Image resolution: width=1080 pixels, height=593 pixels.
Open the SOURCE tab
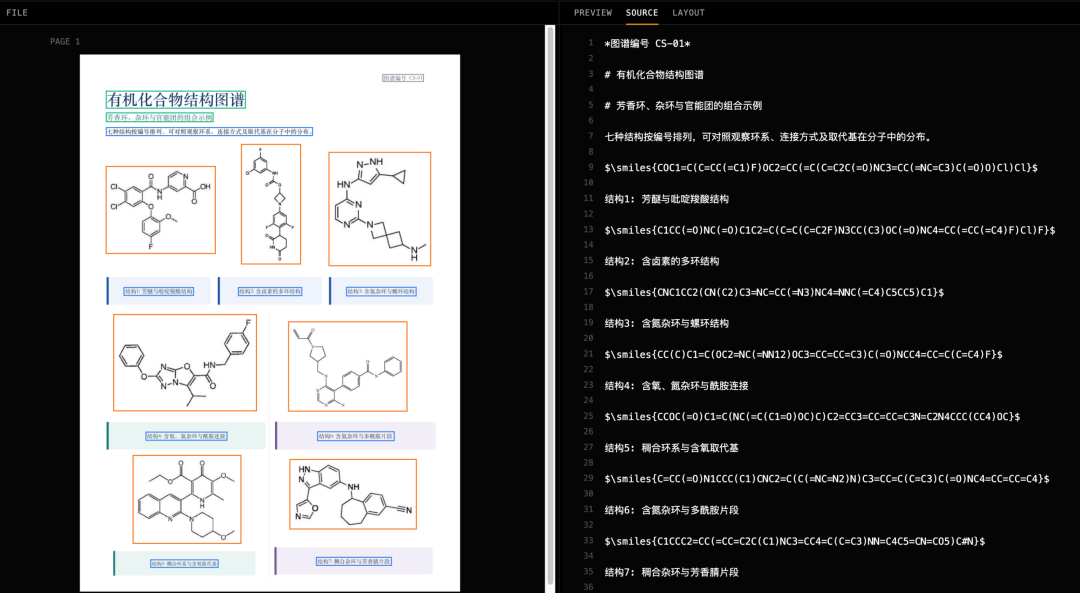[641, 12]
